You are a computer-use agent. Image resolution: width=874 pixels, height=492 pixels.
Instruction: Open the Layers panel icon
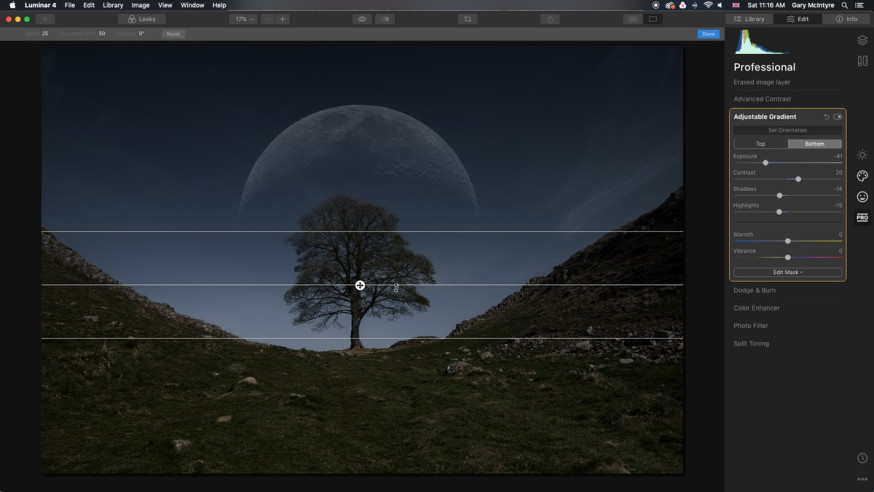862,40
